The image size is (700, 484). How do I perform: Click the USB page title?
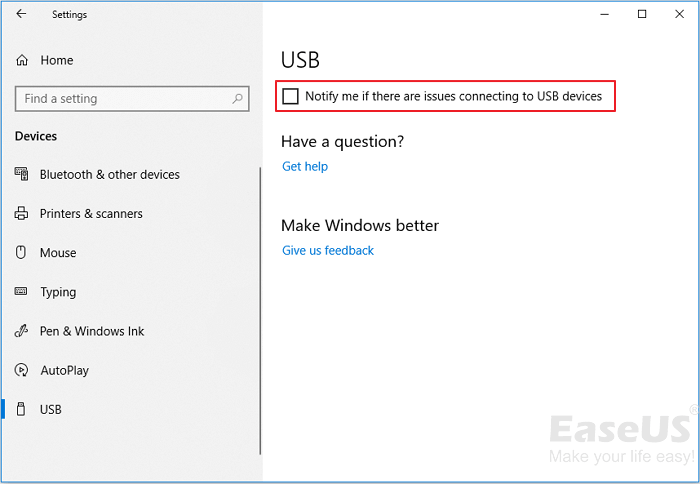click(300, 60)
